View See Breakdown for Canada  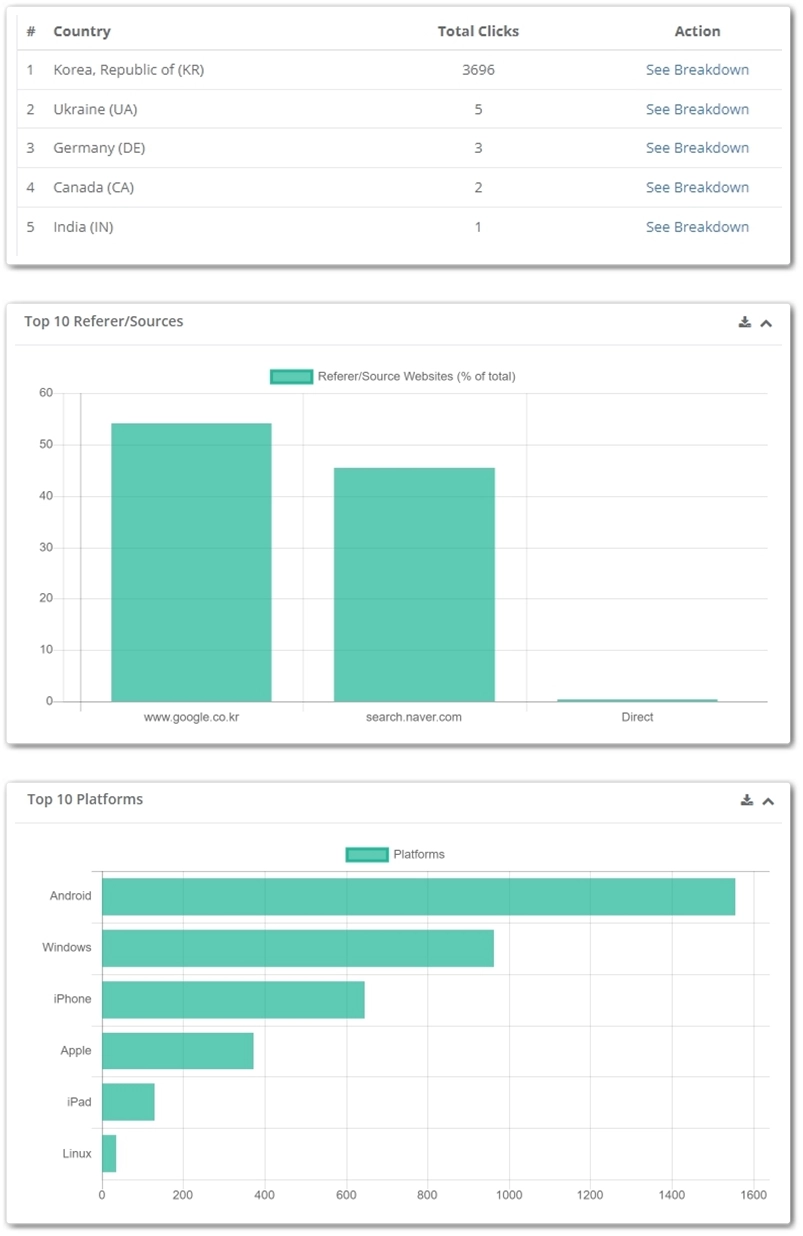[697, 187]
